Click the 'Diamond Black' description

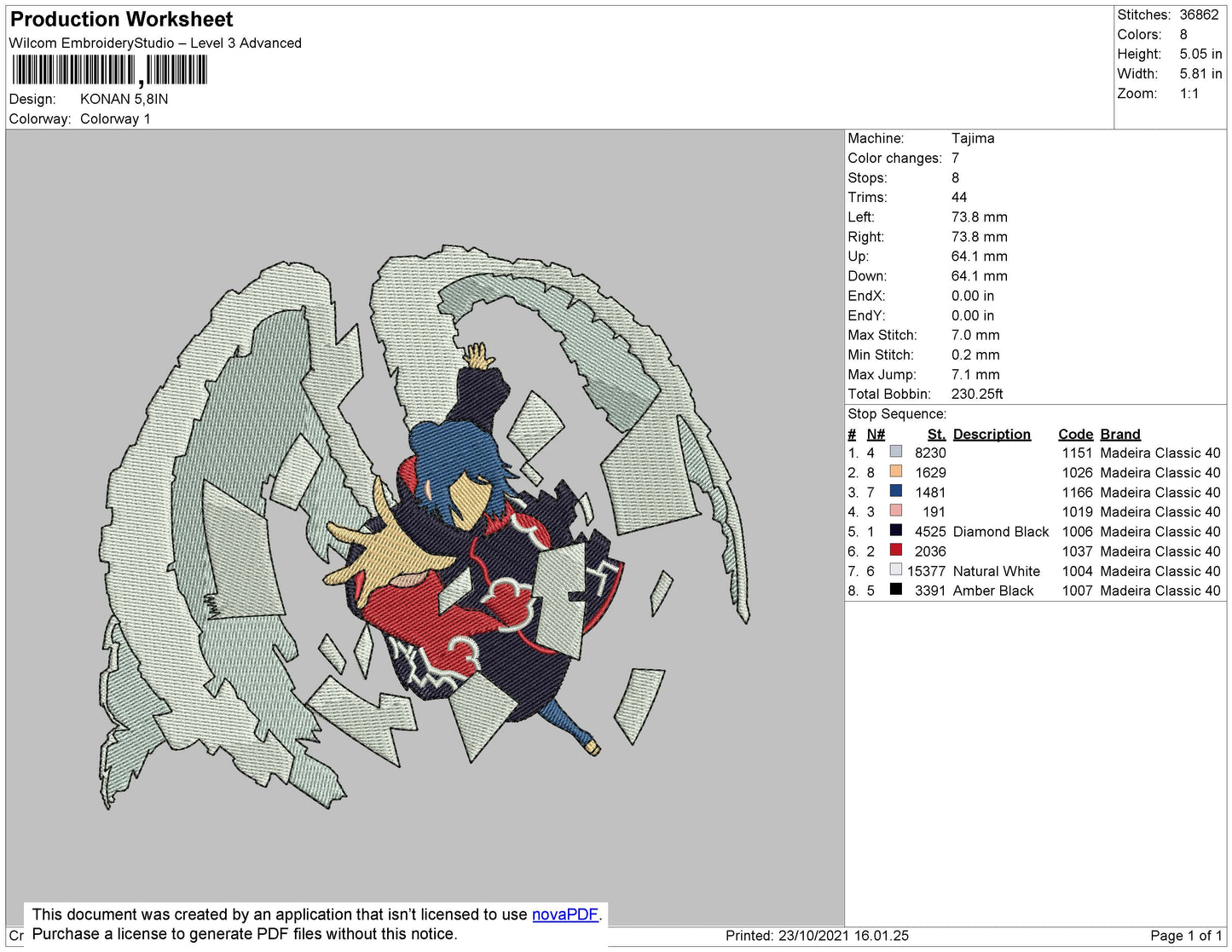[x=1001, y=531]
